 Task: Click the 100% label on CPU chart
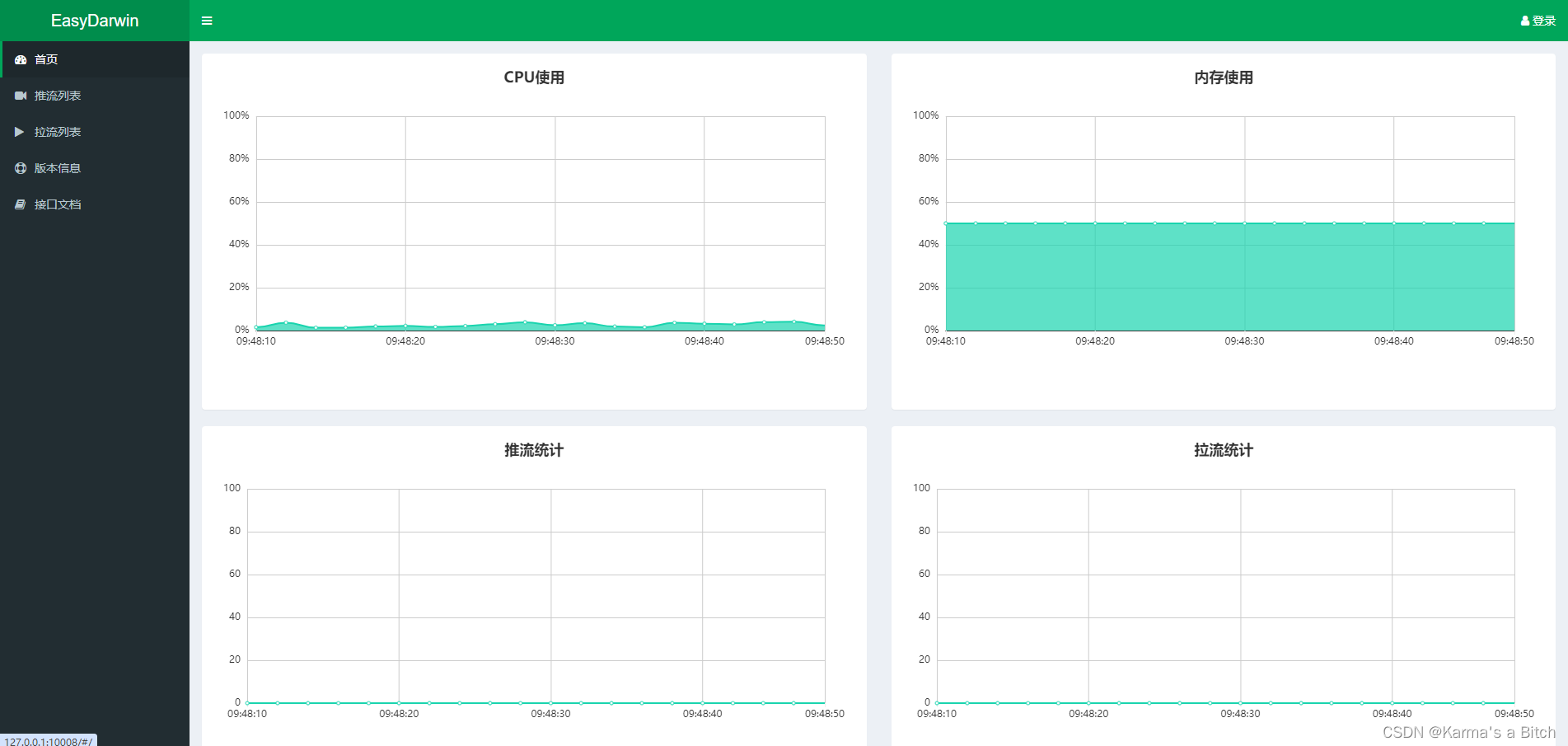pos(236,115)
